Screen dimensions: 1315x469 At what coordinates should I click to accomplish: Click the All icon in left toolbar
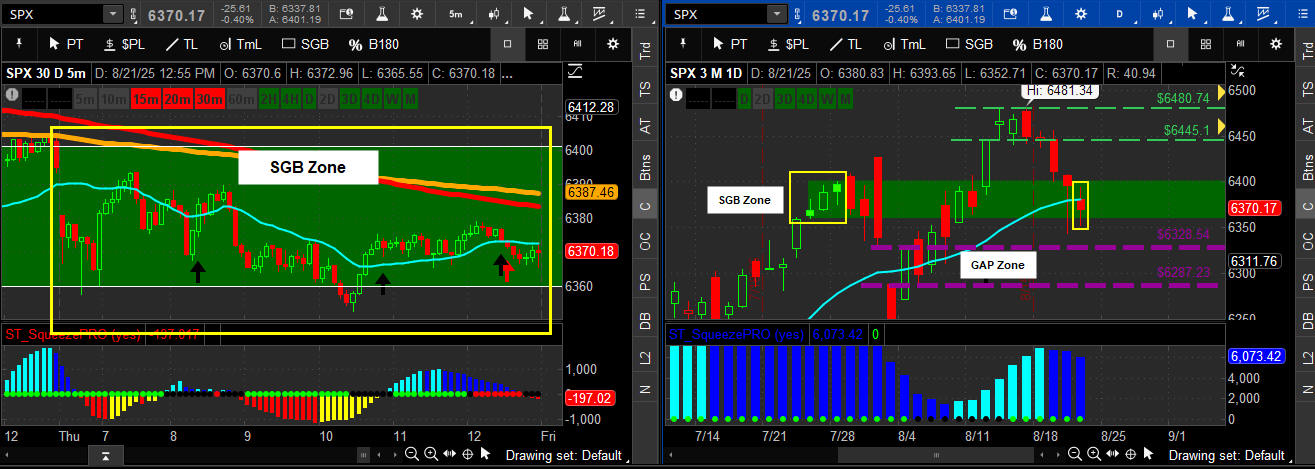(577, 44)
